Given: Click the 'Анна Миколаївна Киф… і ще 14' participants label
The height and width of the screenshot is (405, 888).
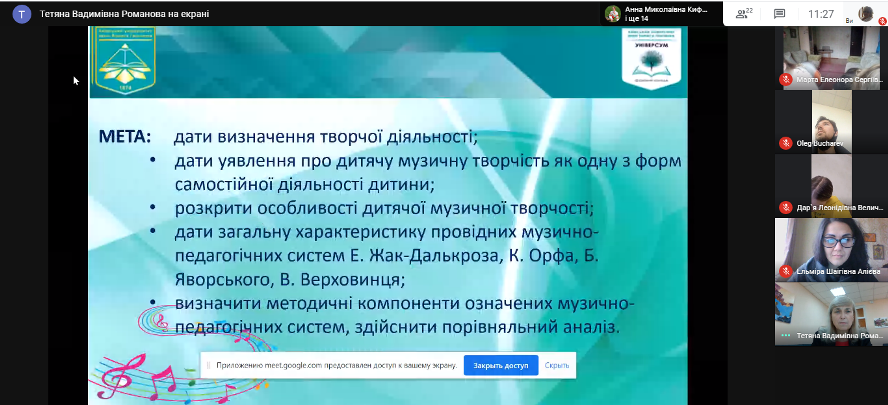Looking at the screenshot, I should 665,14.
